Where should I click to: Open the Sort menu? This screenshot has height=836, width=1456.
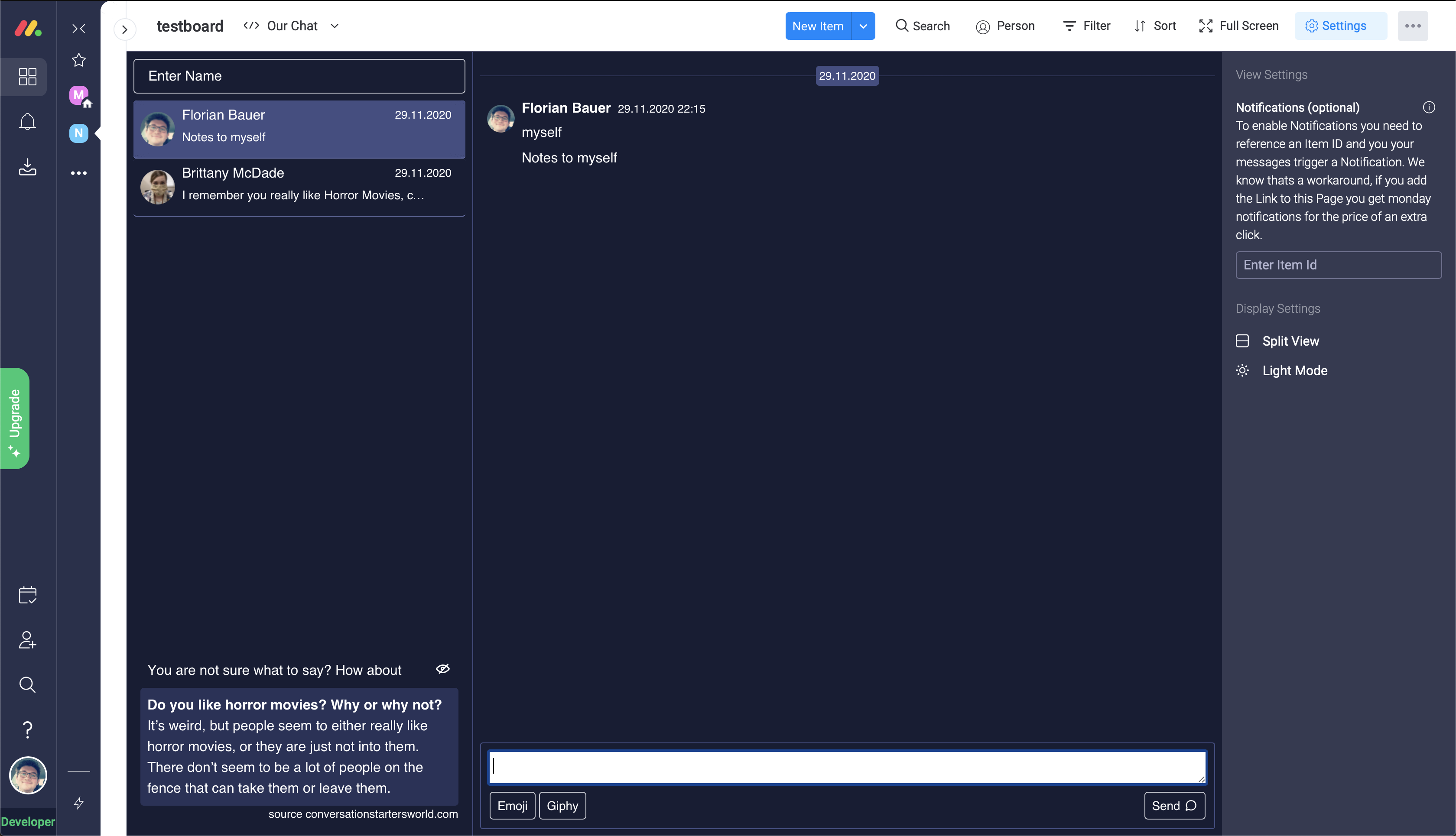pyautogui.click(x=1155, y=26)
